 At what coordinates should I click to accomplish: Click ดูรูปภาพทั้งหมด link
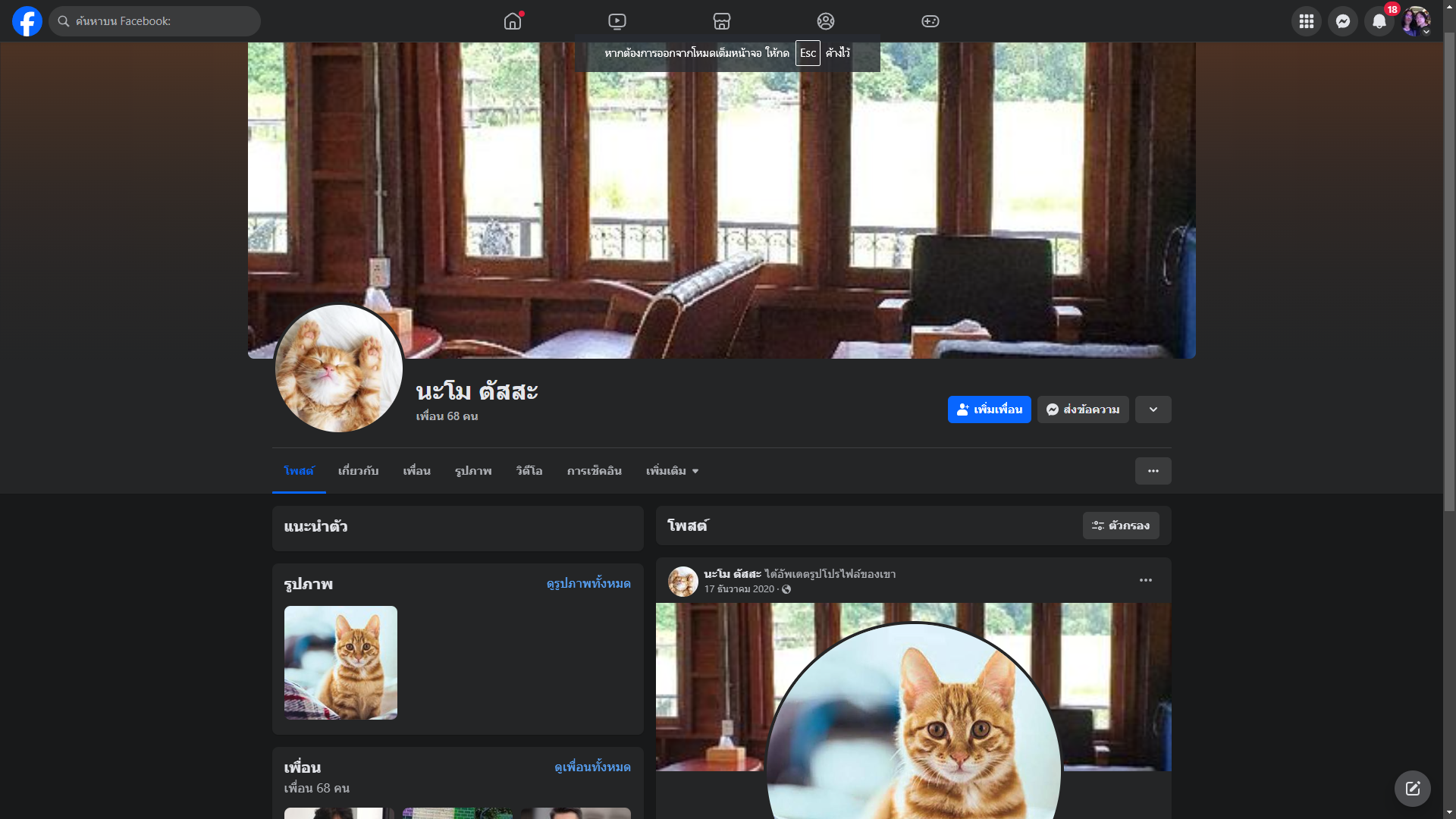(x=588, y=583)
